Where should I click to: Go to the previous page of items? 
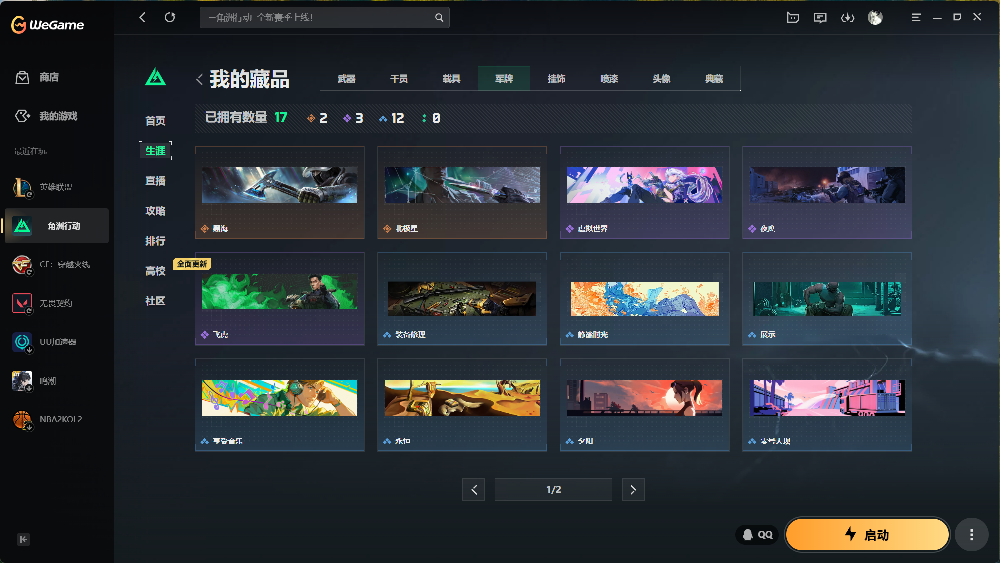pos(473,490)
